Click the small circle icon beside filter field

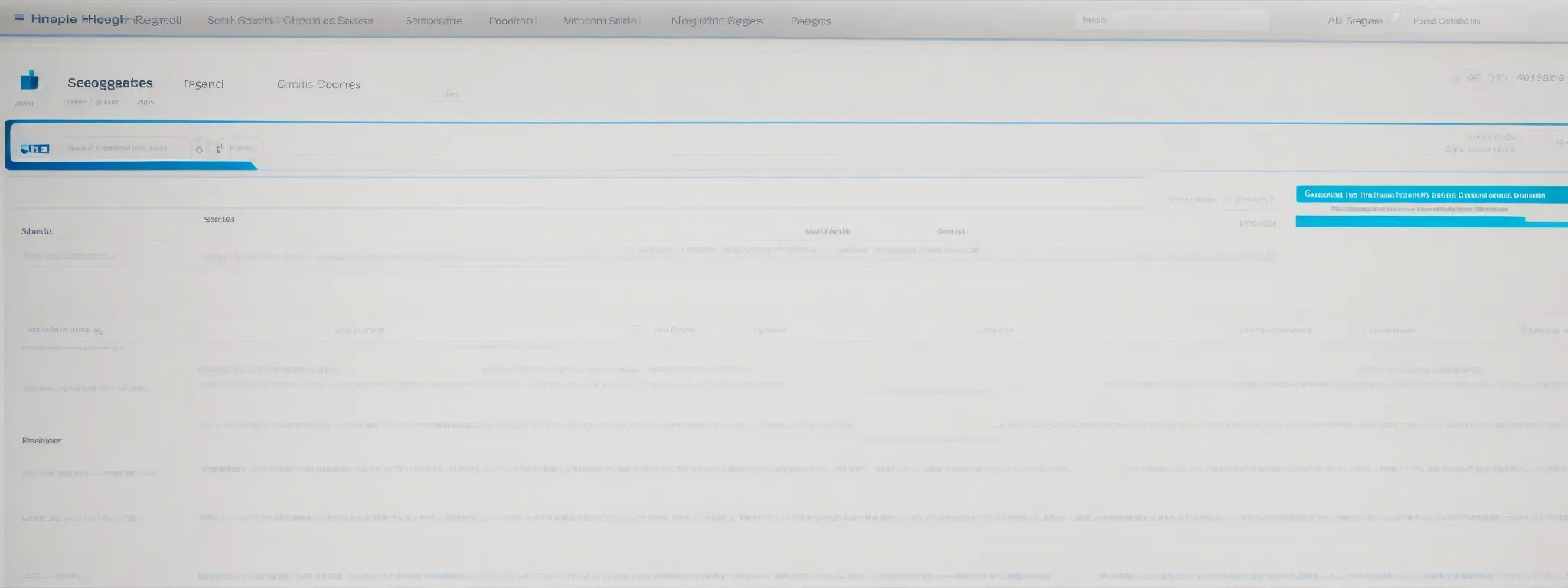[x=199, y=149]
